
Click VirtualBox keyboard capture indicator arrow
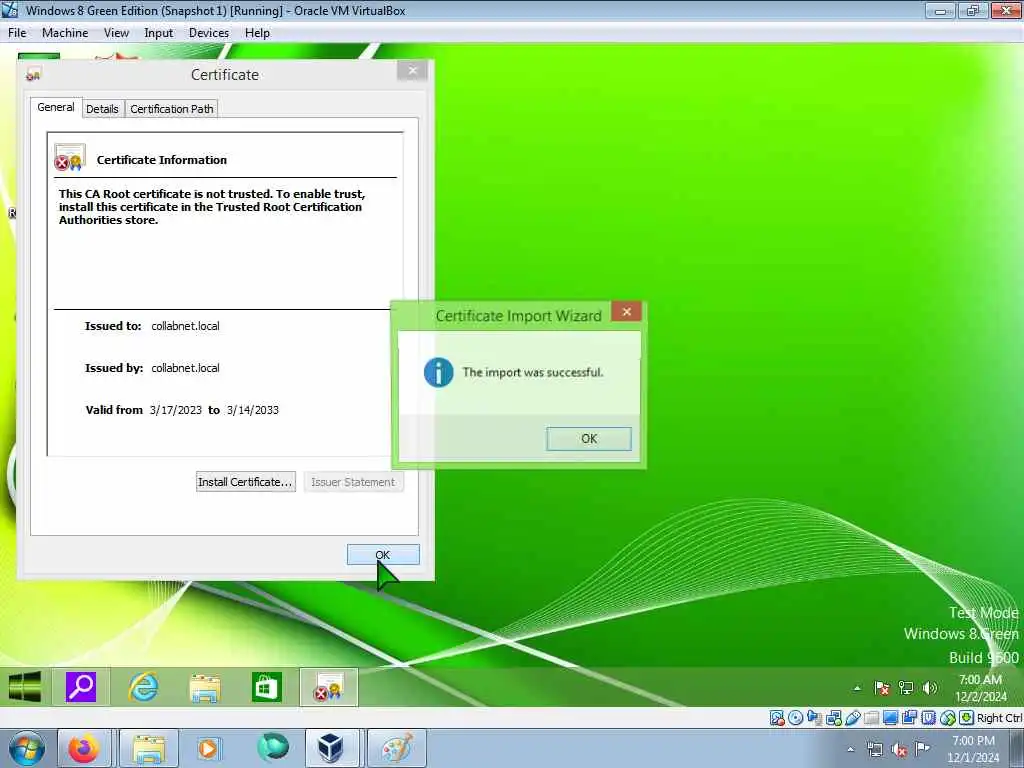coord(967,718)
